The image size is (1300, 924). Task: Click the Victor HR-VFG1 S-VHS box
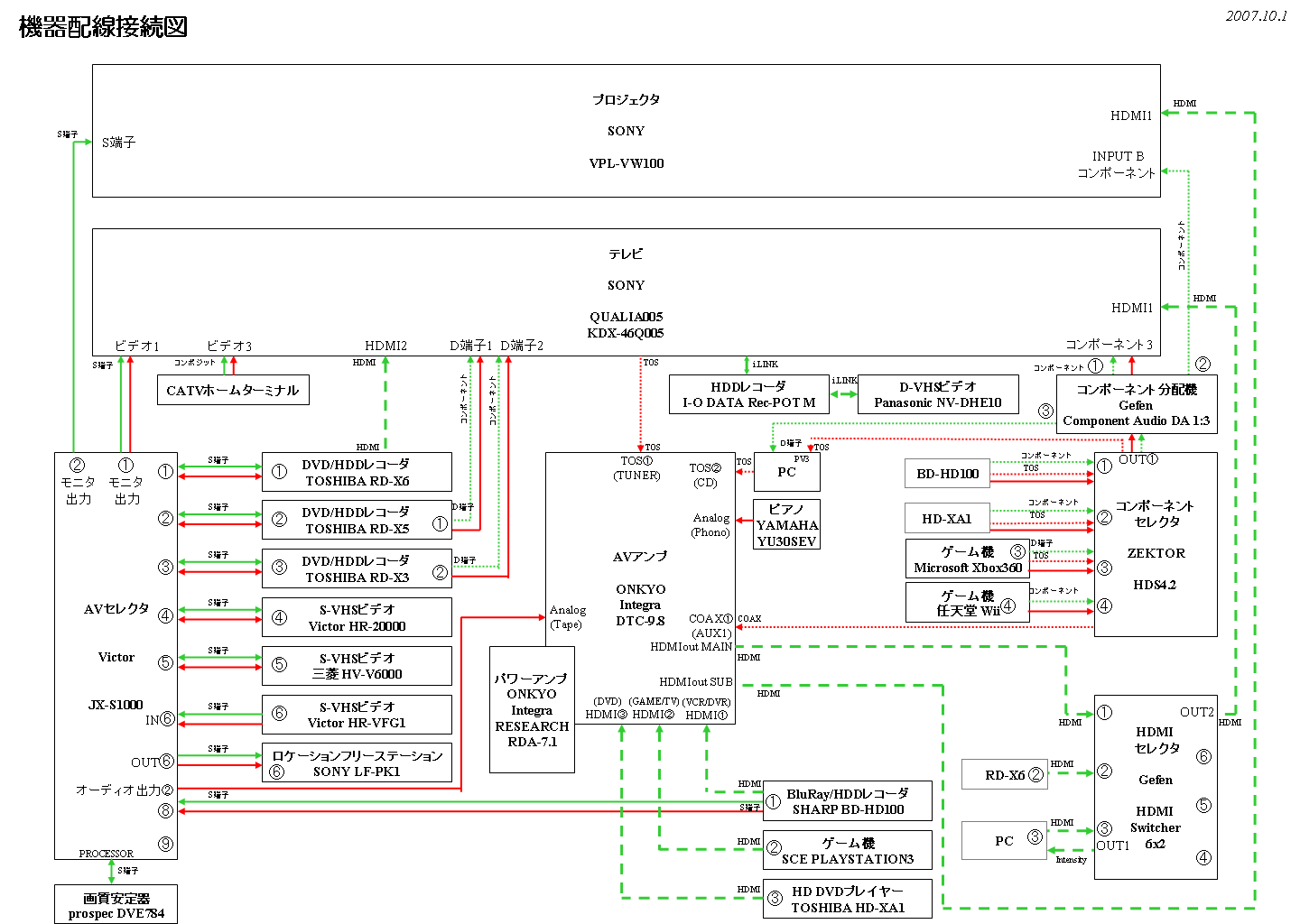(x=357, y=715)
